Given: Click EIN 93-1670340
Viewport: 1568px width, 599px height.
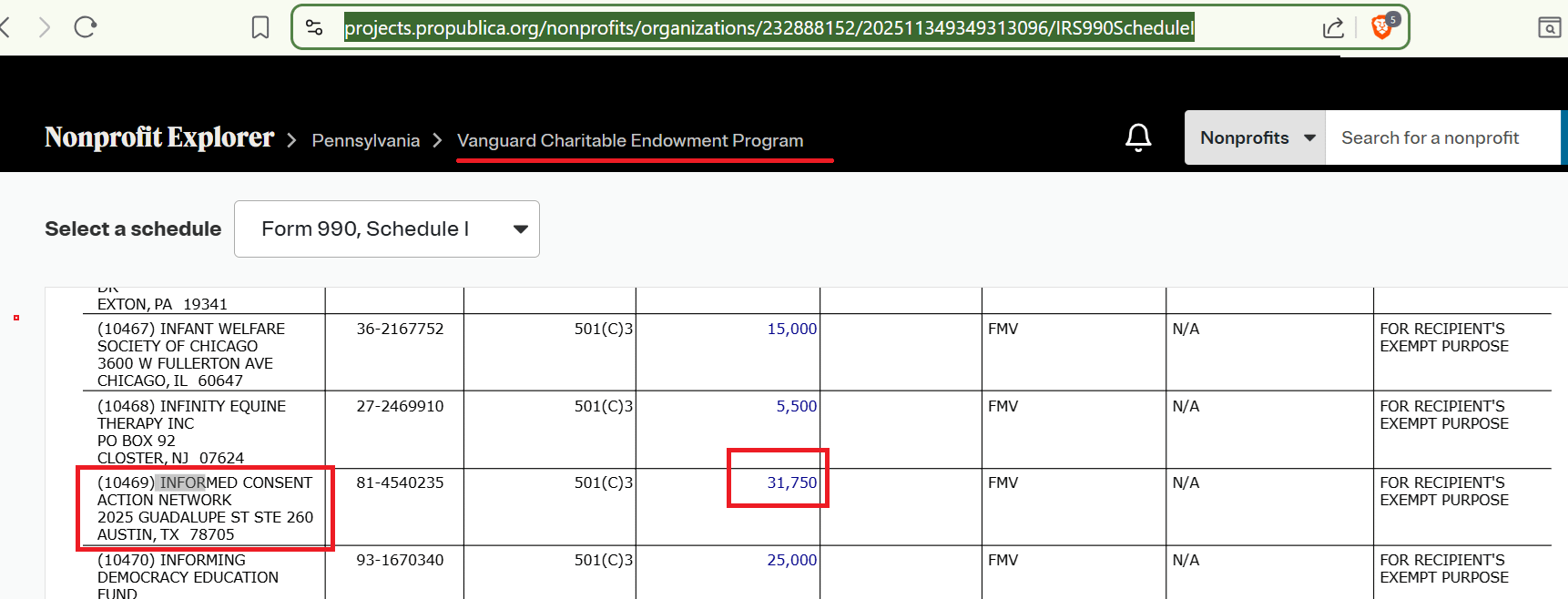Looking at the screenshot, I should tap(400, 560).
